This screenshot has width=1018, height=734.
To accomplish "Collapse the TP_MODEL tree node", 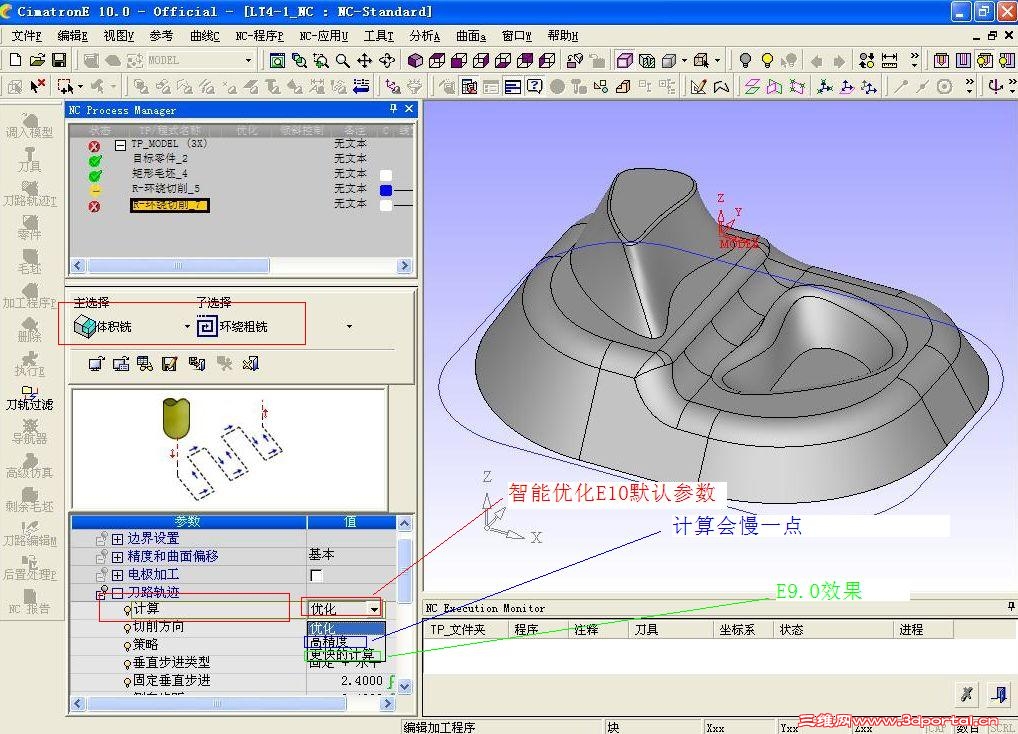I will coord(120,145).
